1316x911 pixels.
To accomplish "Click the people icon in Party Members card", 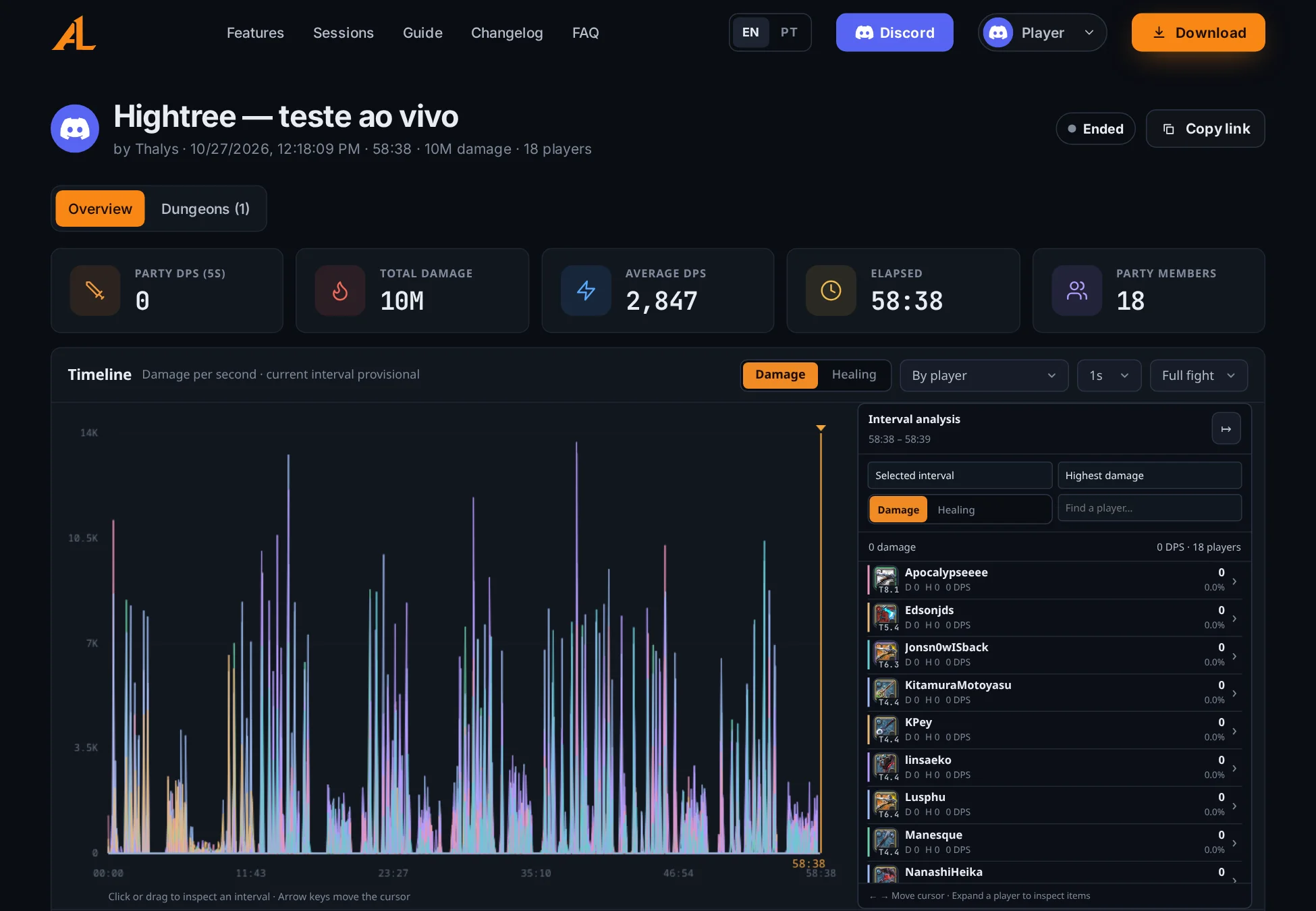I will [x=1076, y=291].
